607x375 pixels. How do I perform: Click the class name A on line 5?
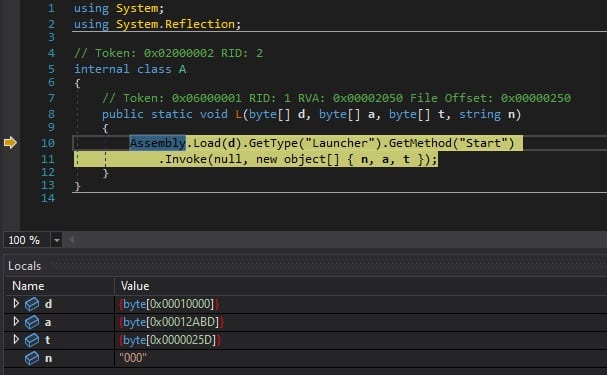click(182, 69)
